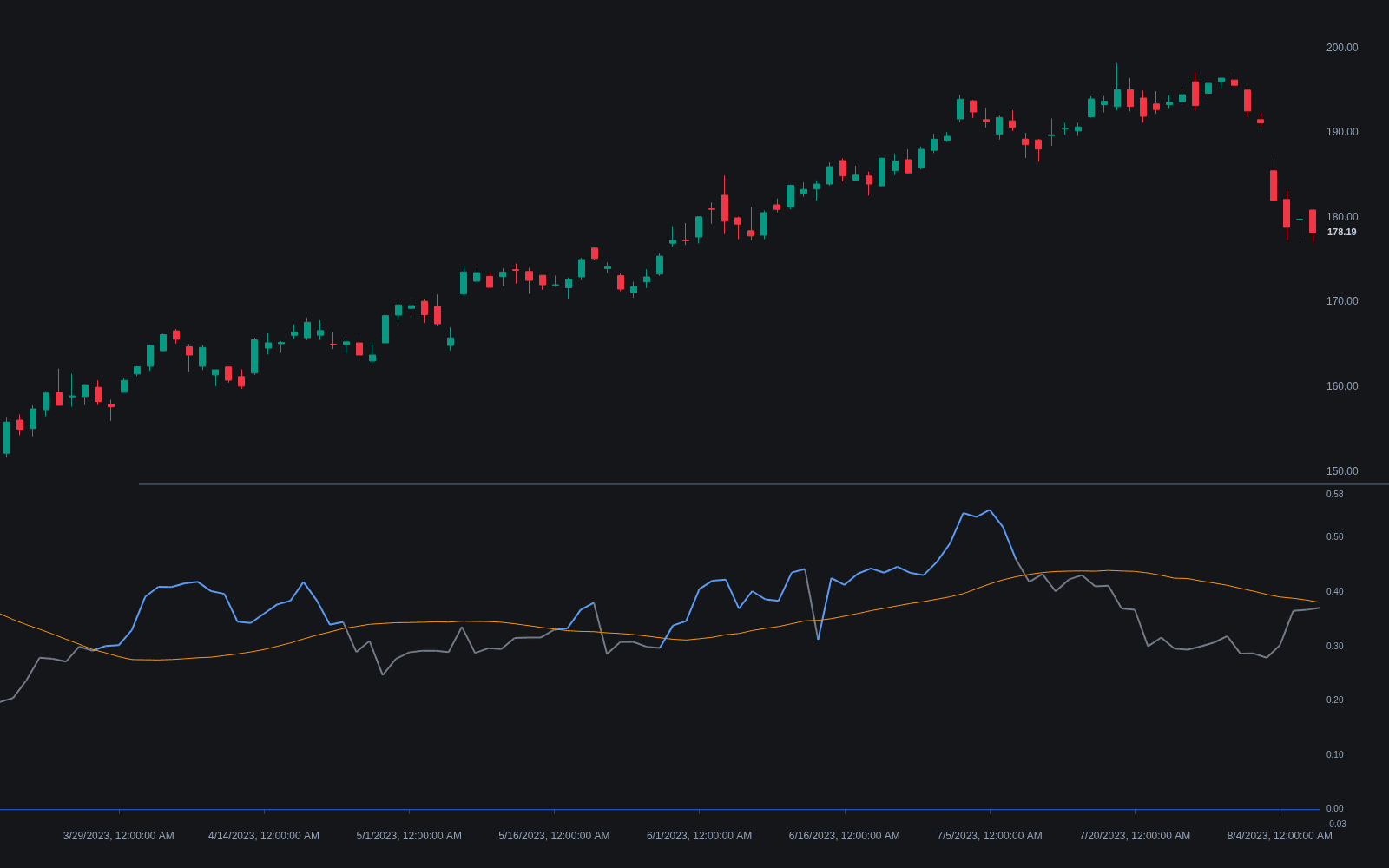Select the 0.20 indicator scale value
The image size is (1389, 868).
(x=1335, y=700)
